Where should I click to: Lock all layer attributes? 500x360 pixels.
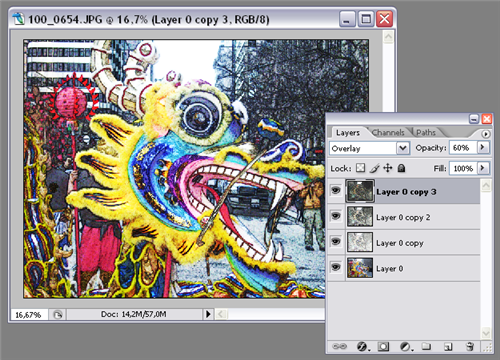click(x=401, y=168)
